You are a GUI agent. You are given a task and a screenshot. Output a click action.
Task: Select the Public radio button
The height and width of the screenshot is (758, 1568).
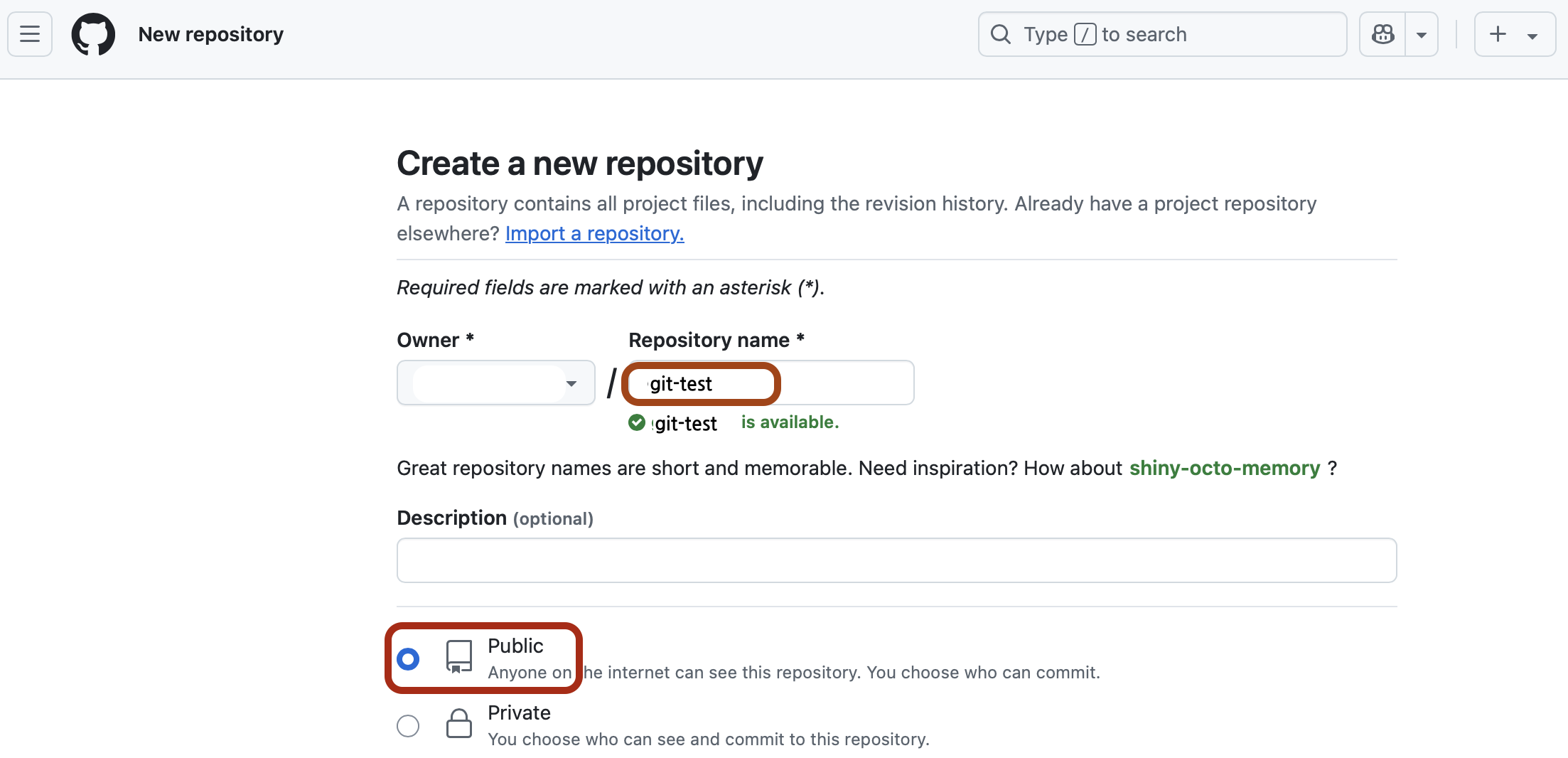click(408, 659)
